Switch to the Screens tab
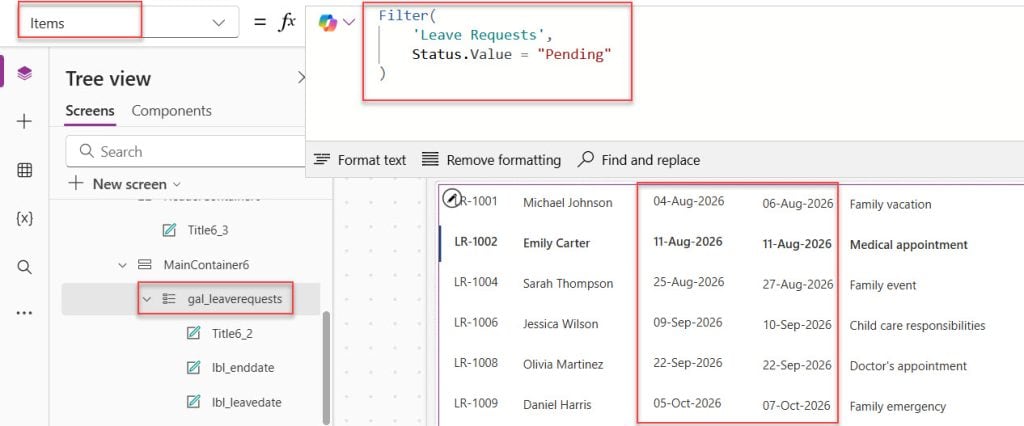This screenshot has width=1024, height=426. pyautogui.click(x=90, y=111)
